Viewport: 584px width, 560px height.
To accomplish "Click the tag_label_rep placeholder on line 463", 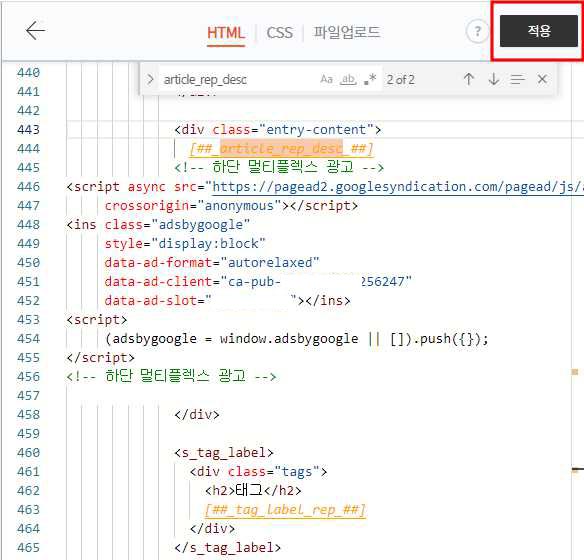I will click(285, 509).
